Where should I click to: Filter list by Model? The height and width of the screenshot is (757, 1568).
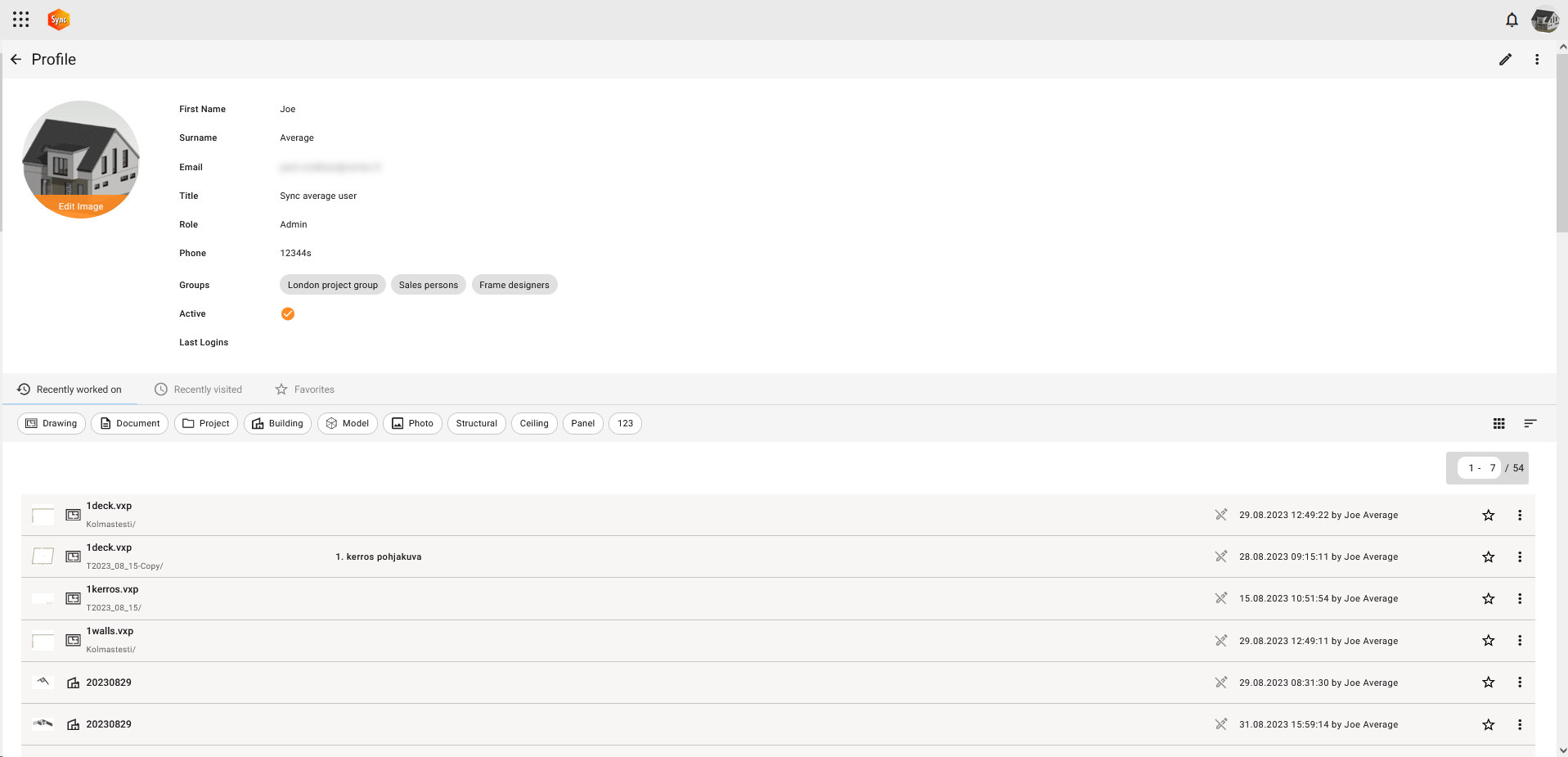click(348, 423)
